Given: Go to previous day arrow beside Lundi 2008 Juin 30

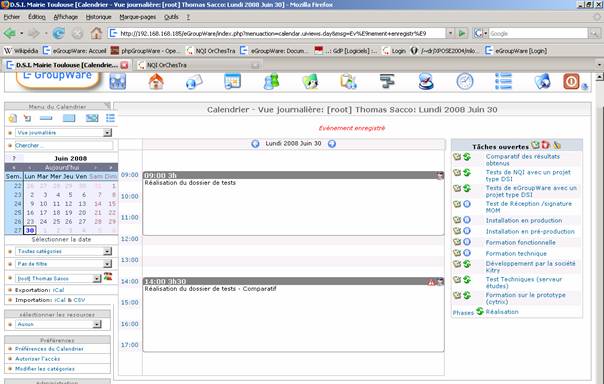Looking at the screenshot, I should [255, 144].
